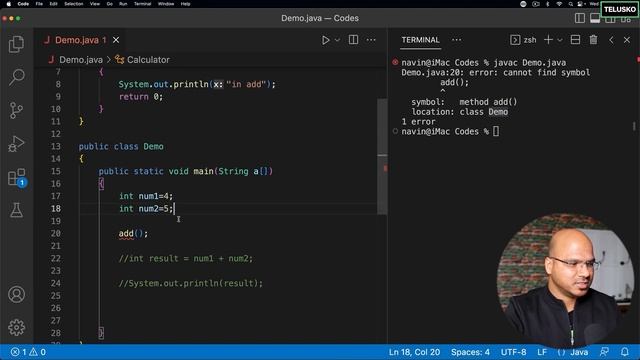This screenshot has height=360, width=640.
Task: Open the Search view in activity bar
Action: click(x=16, y=77)
